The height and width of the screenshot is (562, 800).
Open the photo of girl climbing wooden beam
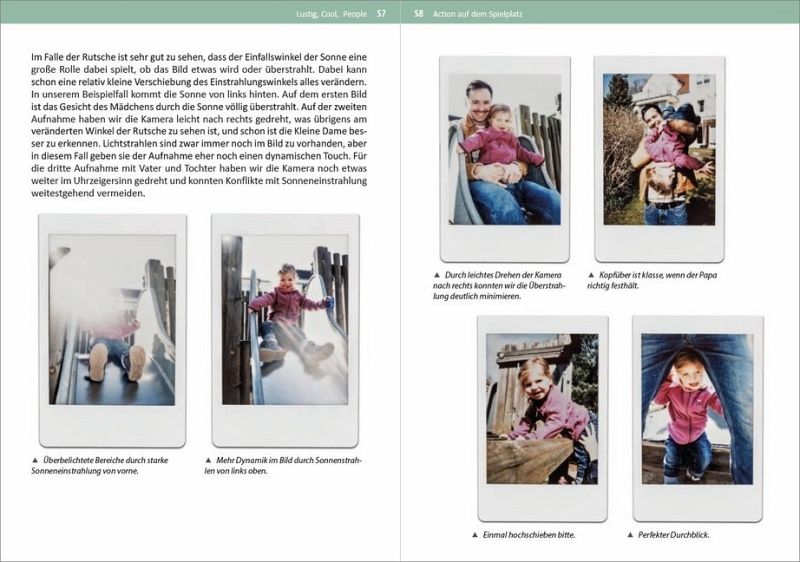541,408
